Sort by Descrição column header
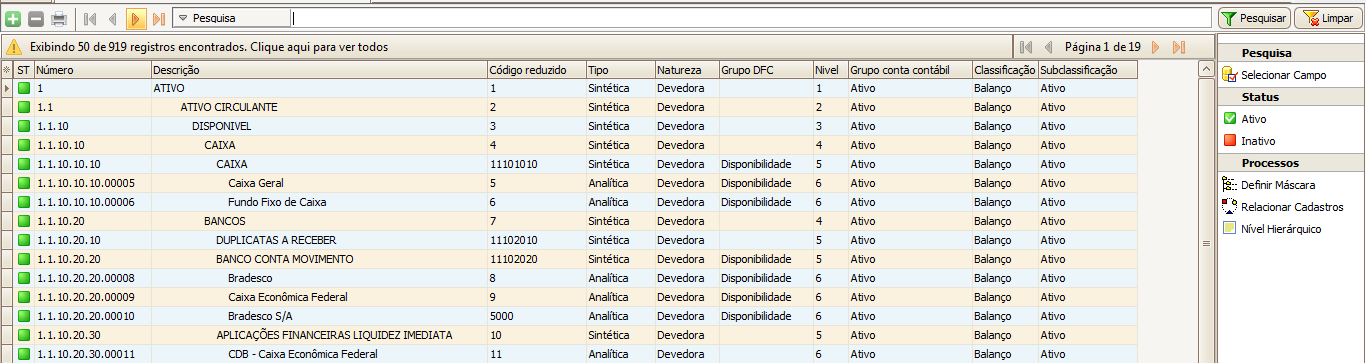 coord(318,70)
